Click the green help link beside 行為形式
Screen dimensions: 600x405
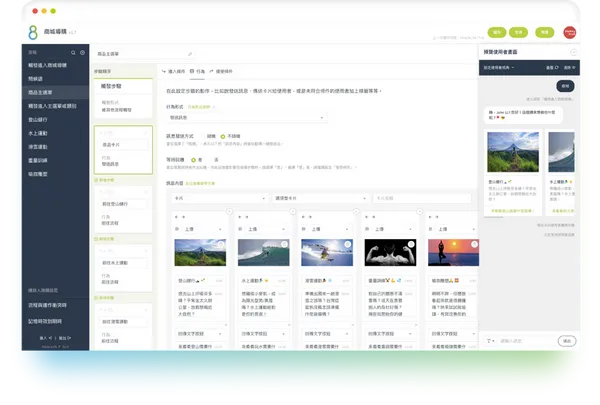point(200,107)
